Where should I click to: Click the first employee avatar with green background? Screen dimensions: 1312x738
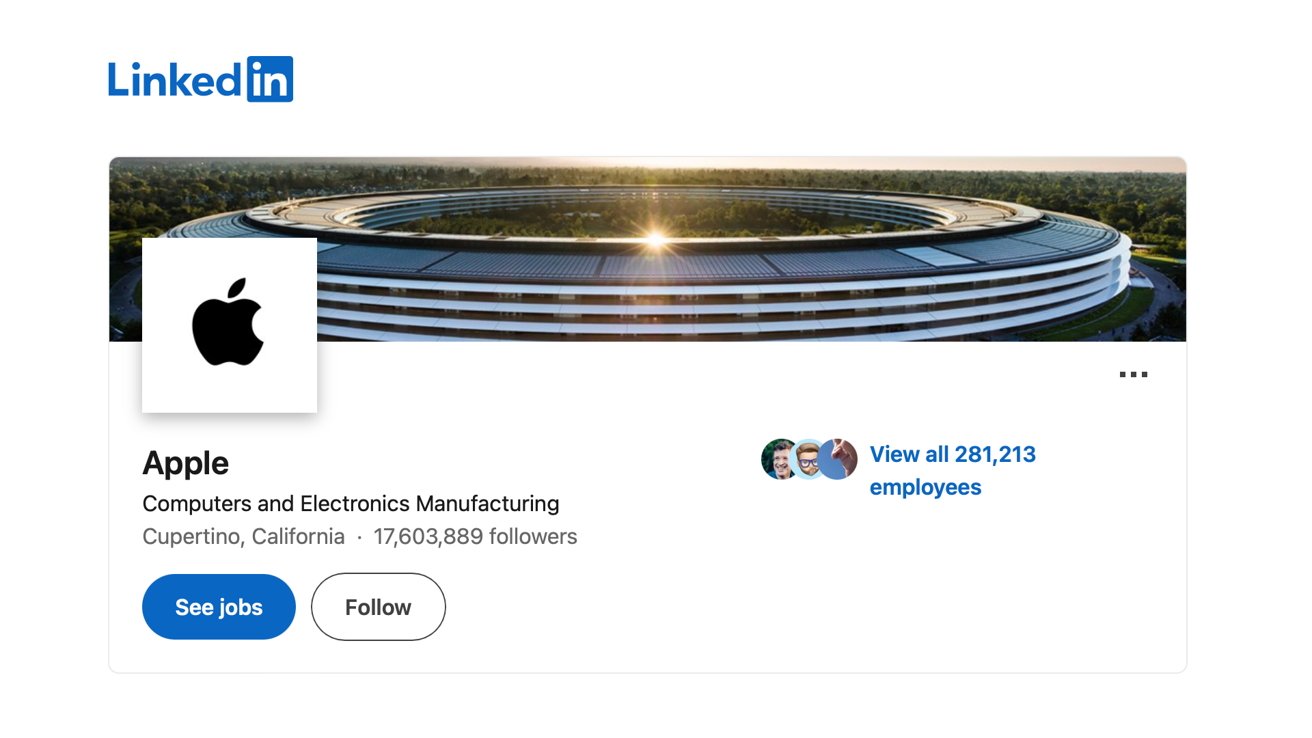coord(778,459)
